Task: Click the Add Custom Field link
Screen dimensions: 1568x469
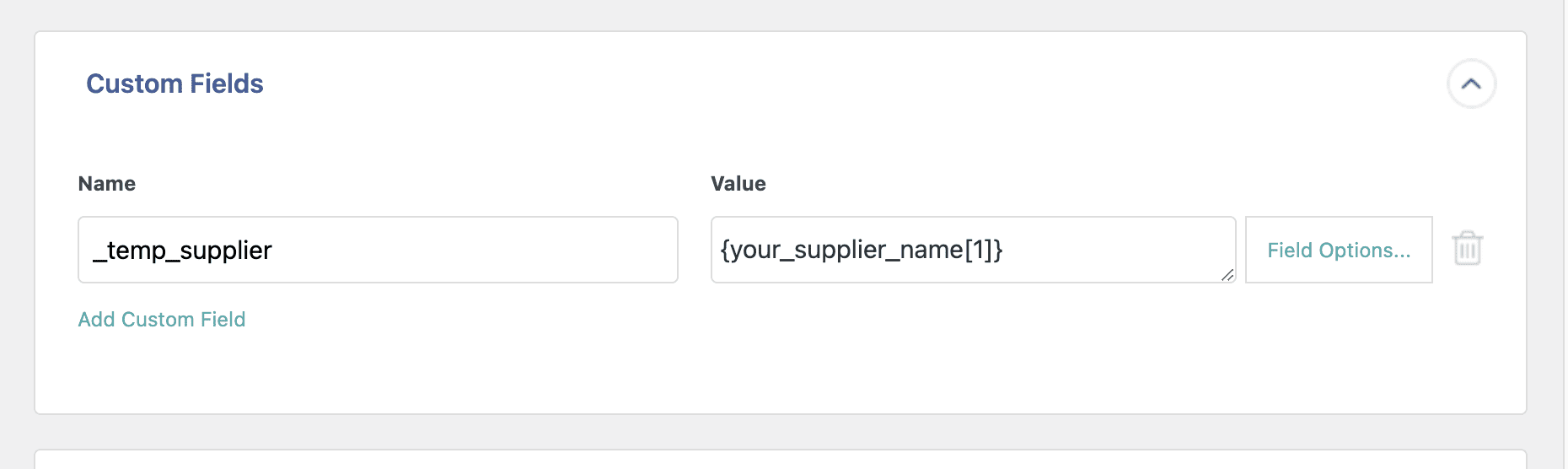Action: point(162,320)
